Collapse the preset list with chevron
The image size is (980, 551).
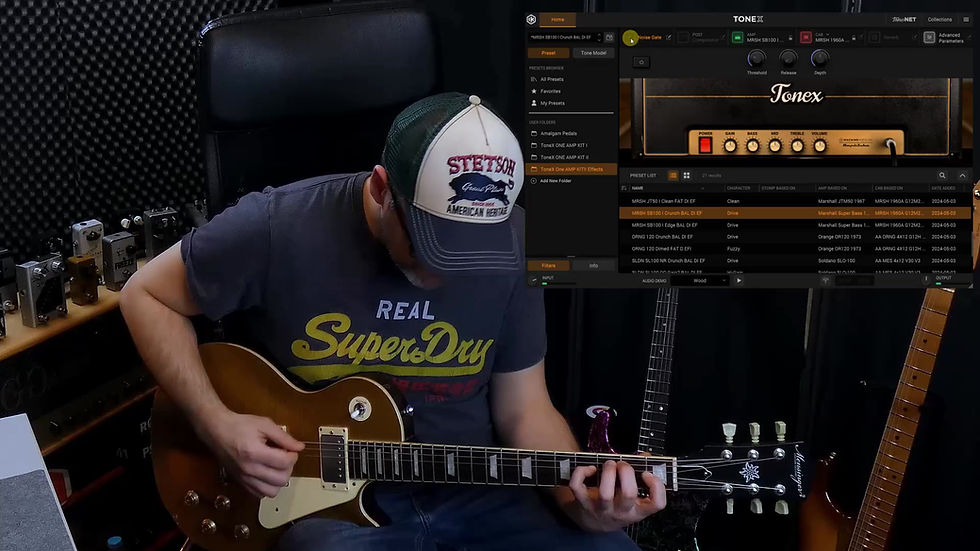pos(962,176)
